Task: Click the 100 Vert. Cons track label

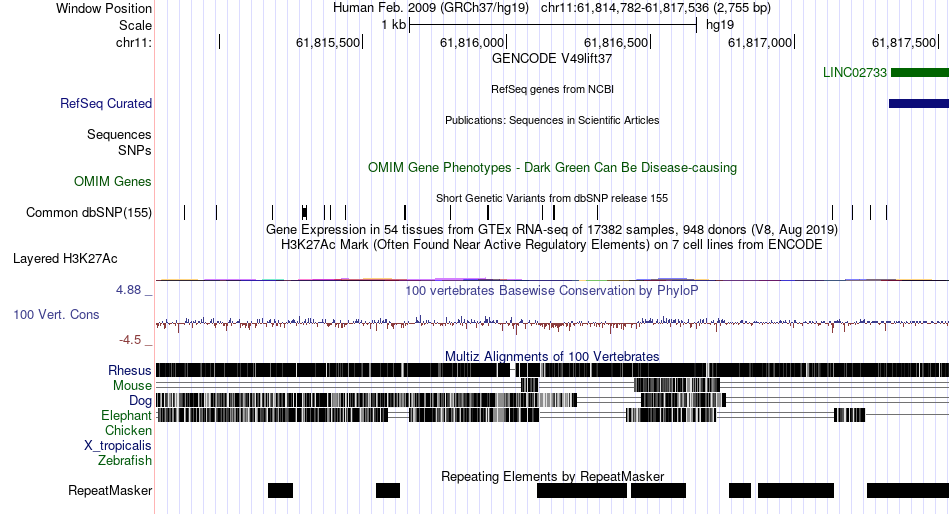Action: [x=56, y=315]
